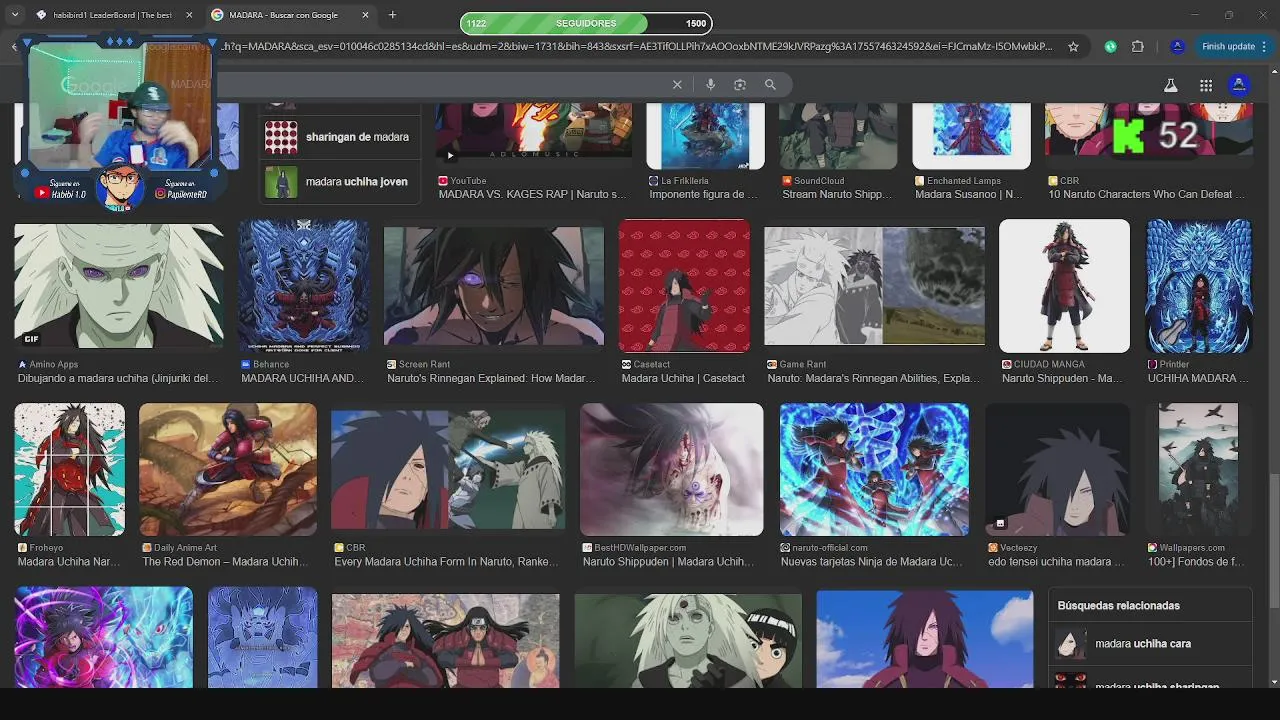Open Search Labs flask icon
Screen dimensions: 1280x720
[x=1170, y=86]
